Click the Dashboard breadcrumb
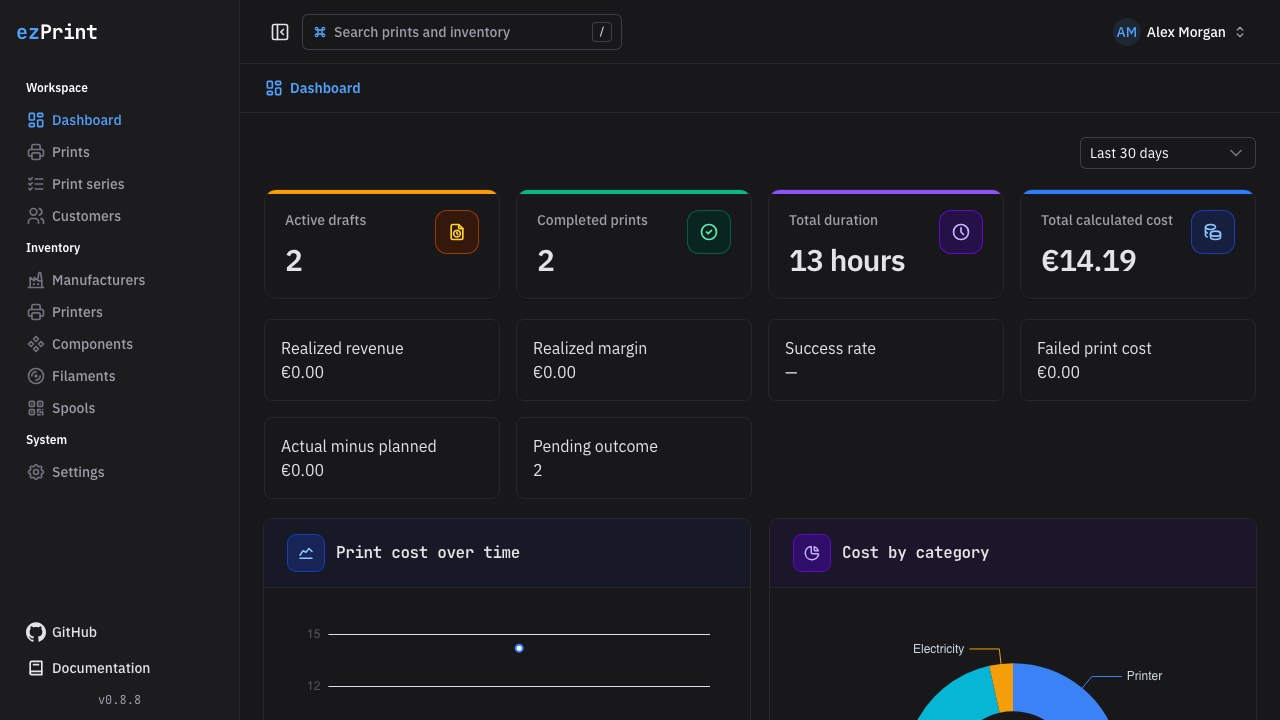The width and height of the screenshot is (1280, 720). [x=313, y=88]
